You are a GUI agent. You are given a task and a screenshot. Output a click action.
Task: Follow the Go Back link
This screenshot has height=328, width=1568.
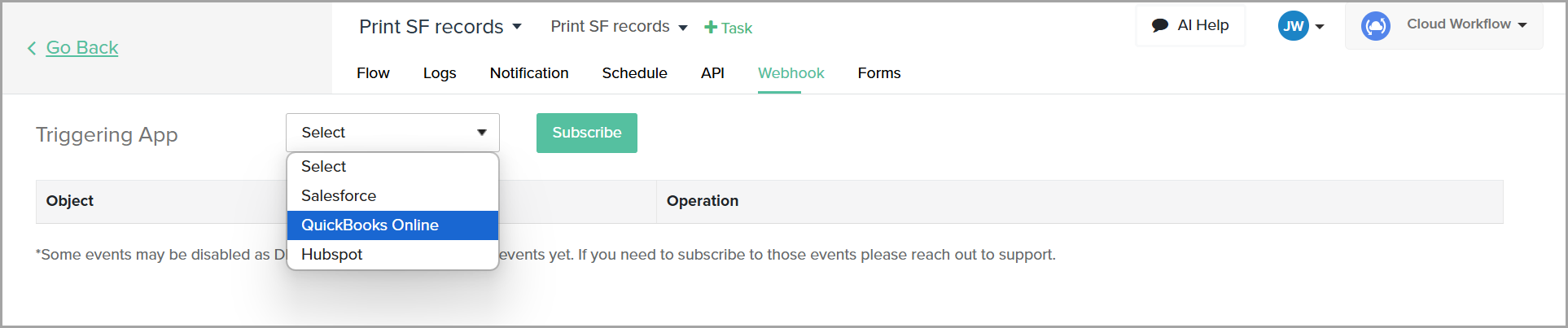(82, 48)
